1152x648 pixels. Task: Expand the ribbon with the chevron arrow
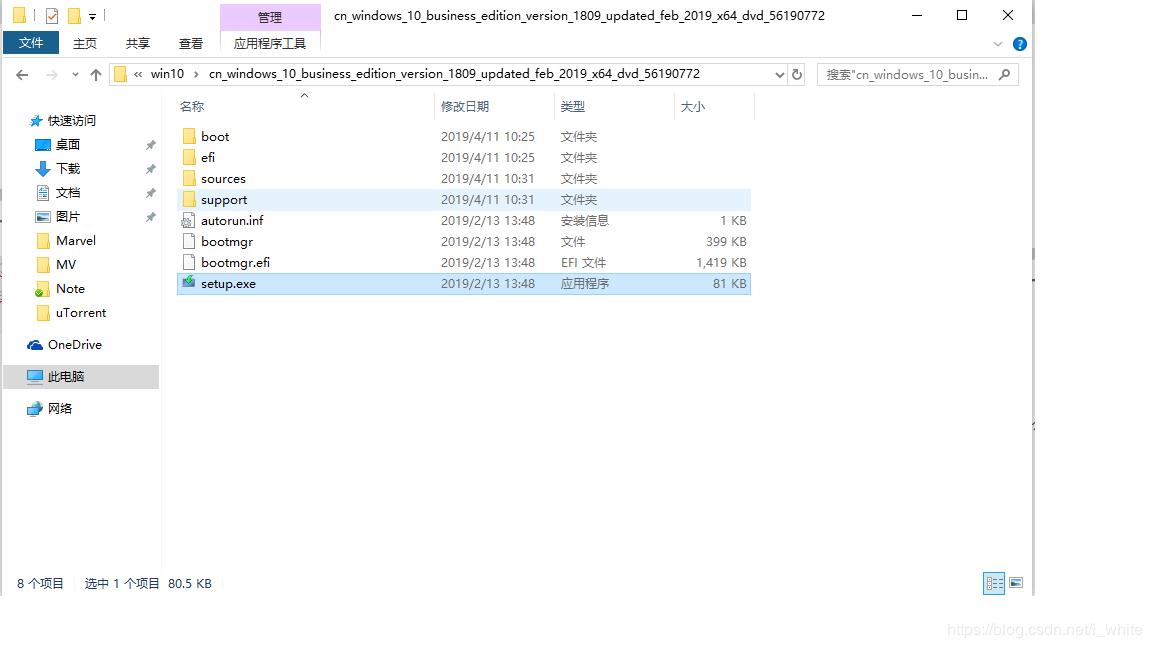pos(998,44)
